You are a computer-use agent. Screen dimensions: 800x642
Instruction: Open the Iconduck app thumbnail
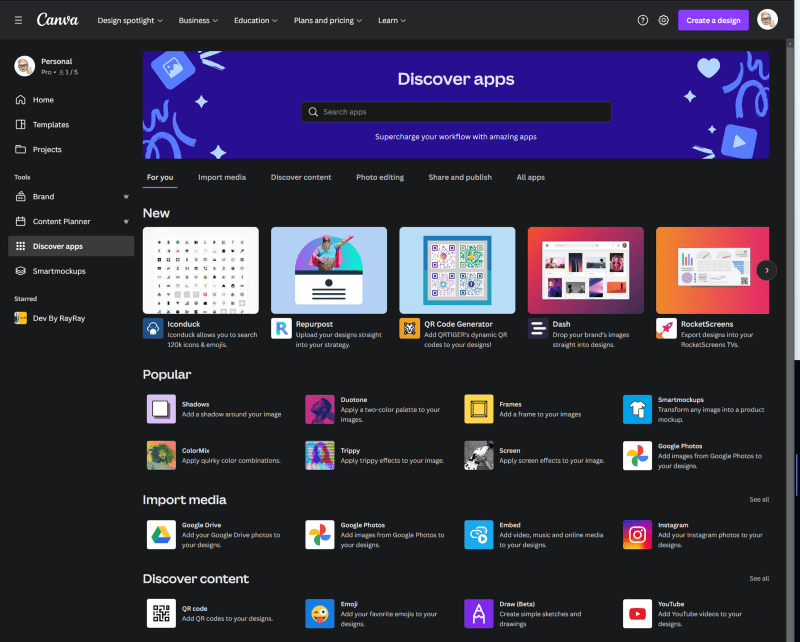[201, 270]
